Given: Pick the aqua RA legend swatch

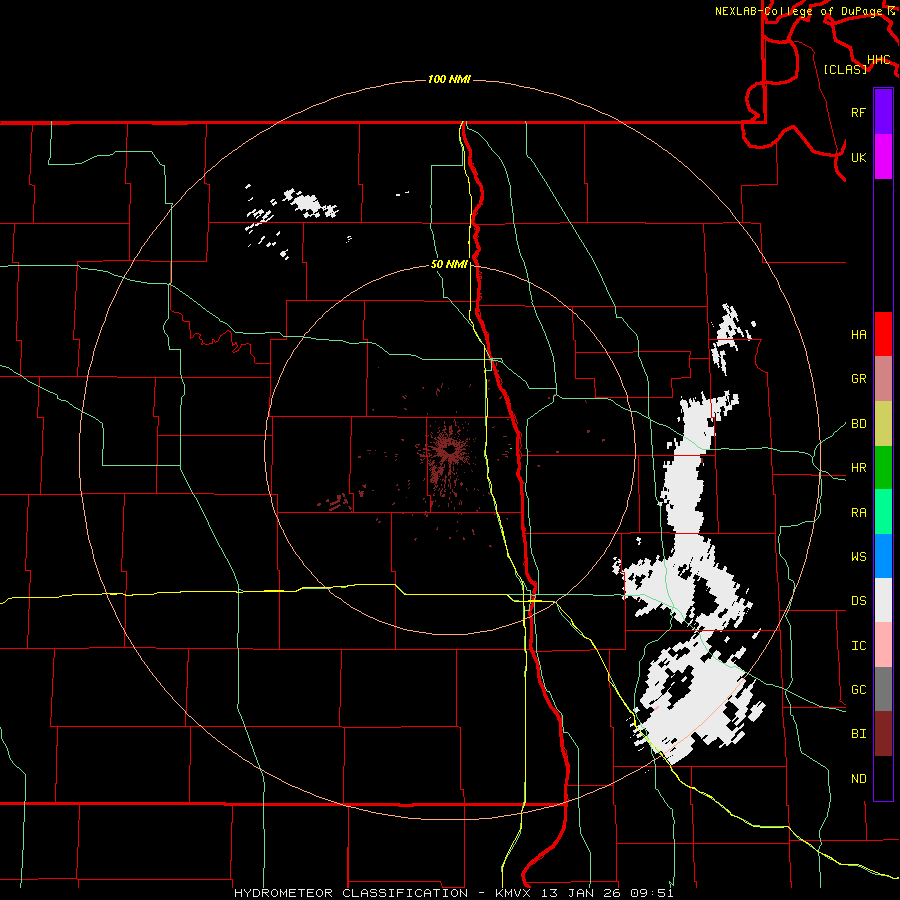Looking at the screenshot, I should 883,512.
